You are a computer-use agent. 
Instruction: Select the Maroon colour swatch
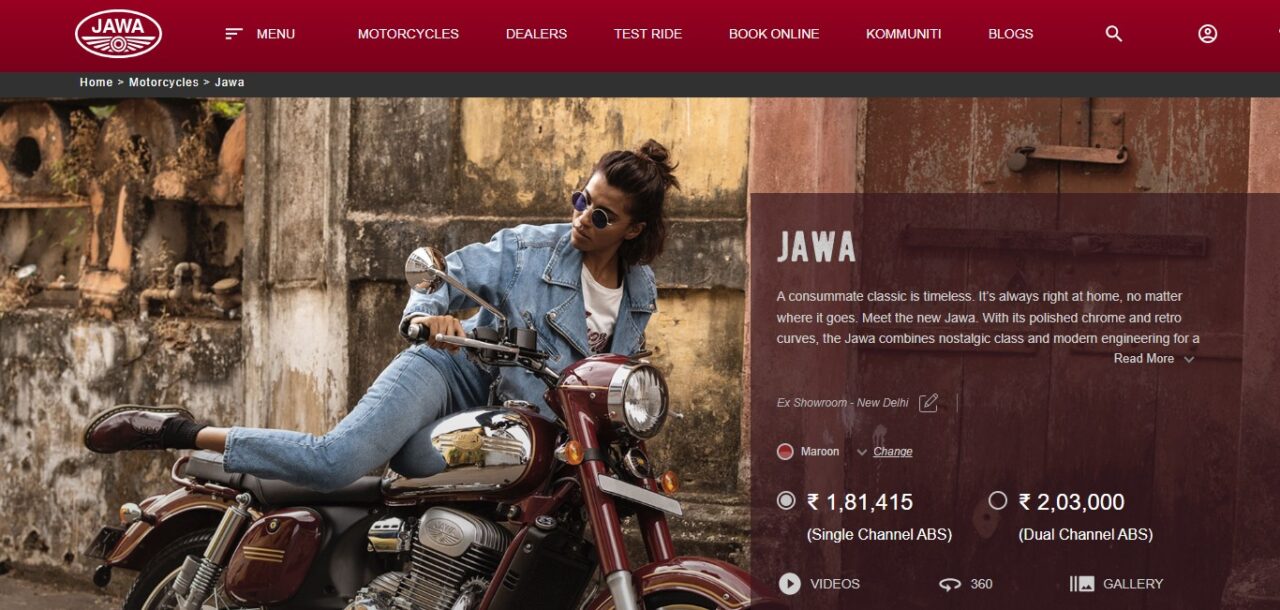pos(785,452)
